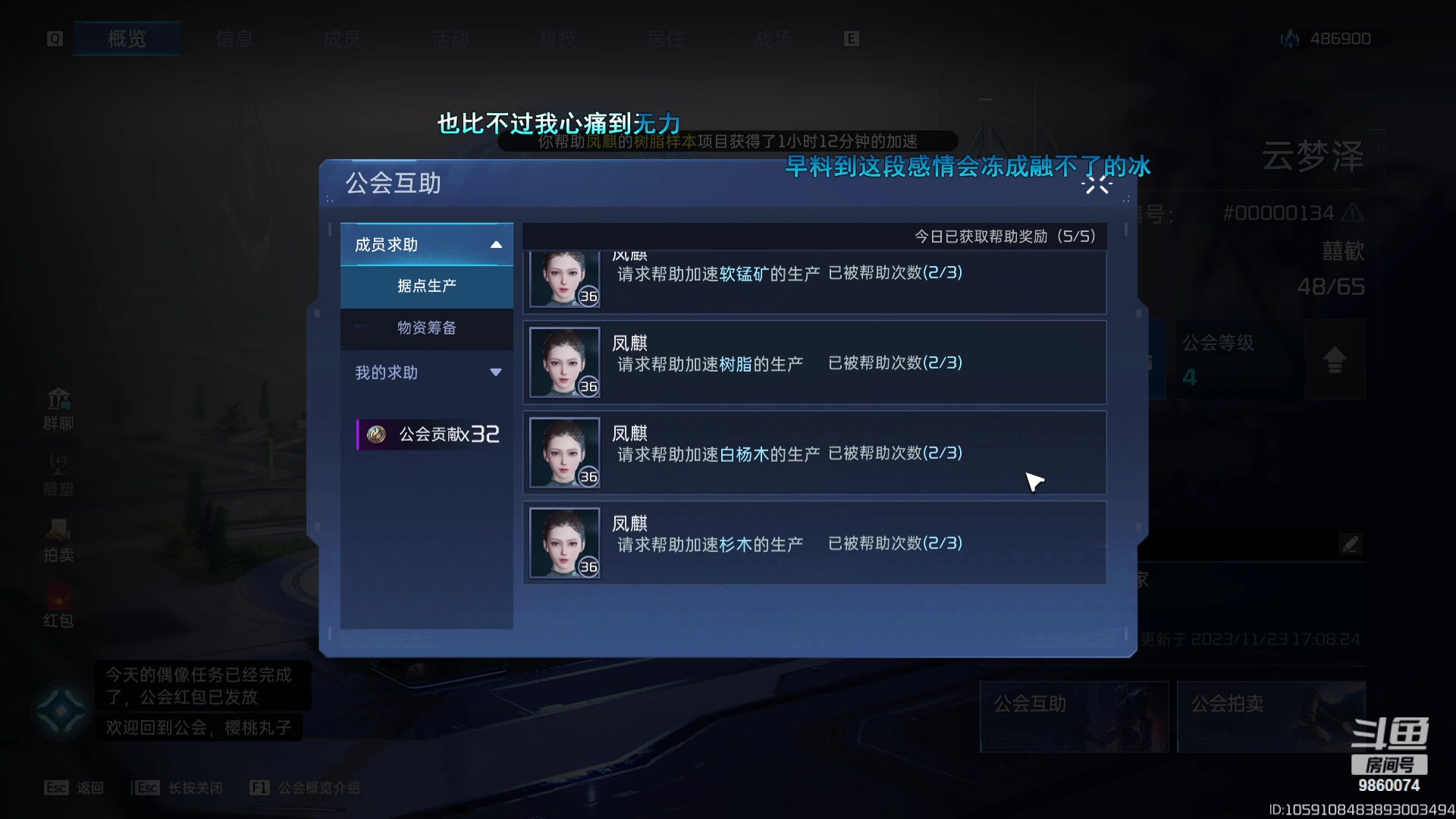Screen dimensions: 1456x819
Task: Expand the 我的求助 section arrow
Action: 496,372
